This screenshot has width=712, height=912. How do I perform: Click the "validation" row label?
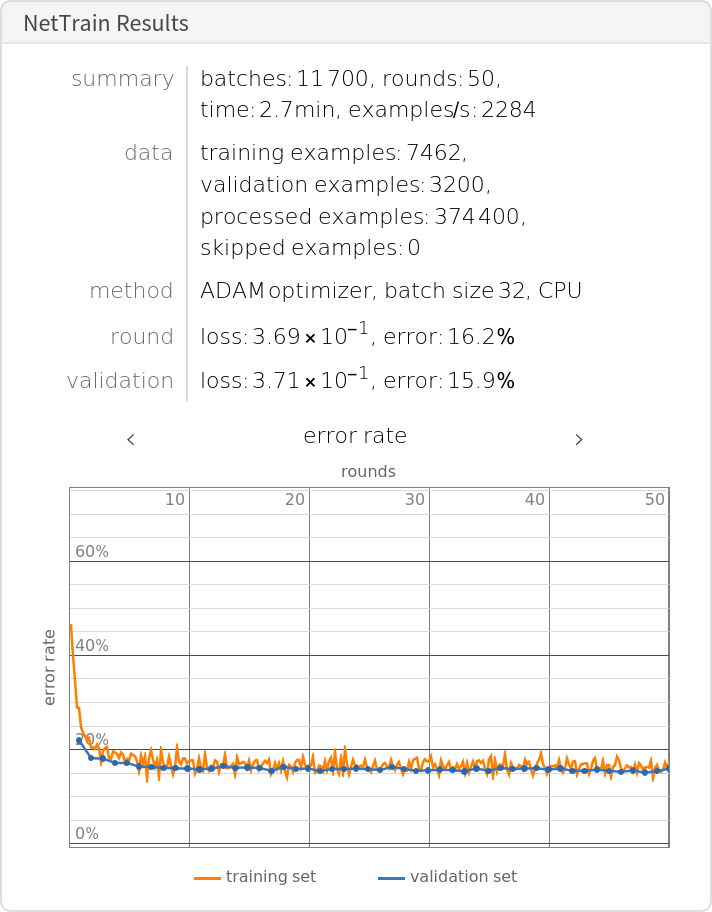(x=120, y=381)
